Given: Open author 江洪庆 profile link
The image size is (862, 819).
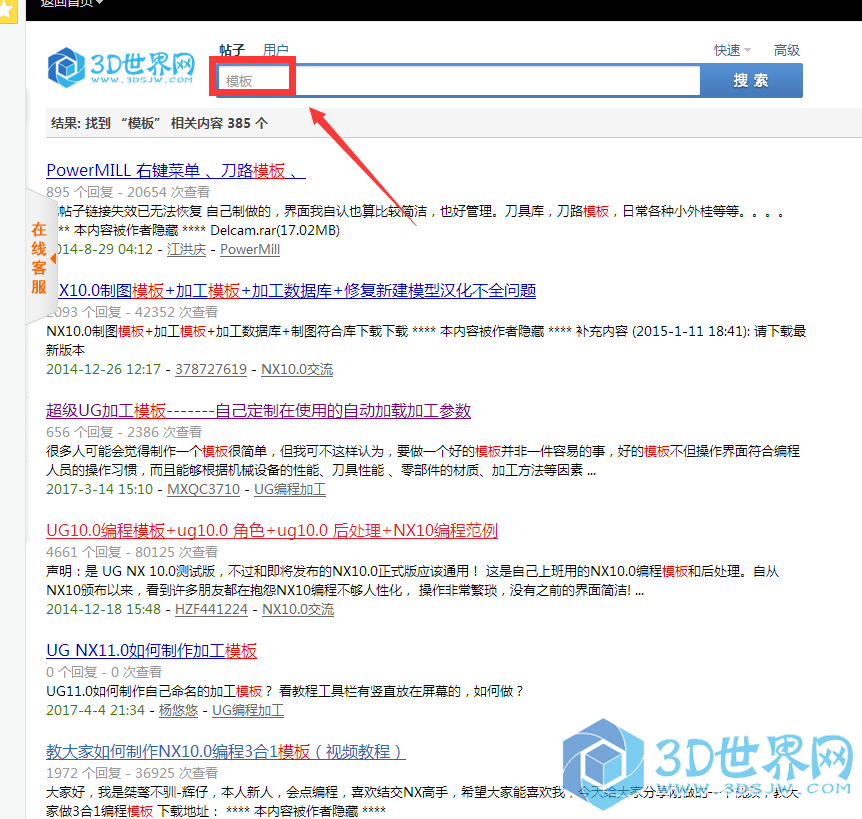Looking at the screenshot, I should (x=186, y=250).
